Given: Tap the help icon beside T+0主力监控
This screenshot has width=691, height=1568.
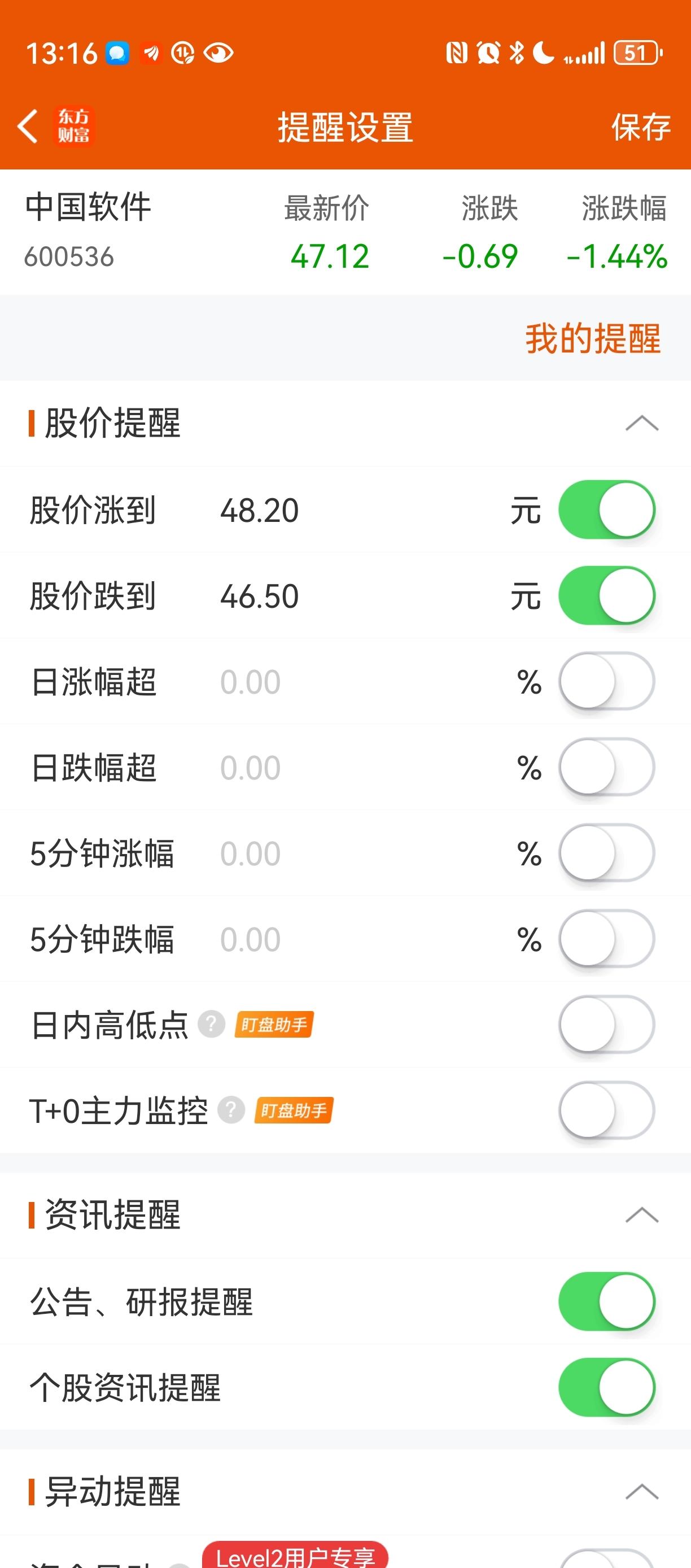Looking at the screenshot, I should [x=231, y=1110].
